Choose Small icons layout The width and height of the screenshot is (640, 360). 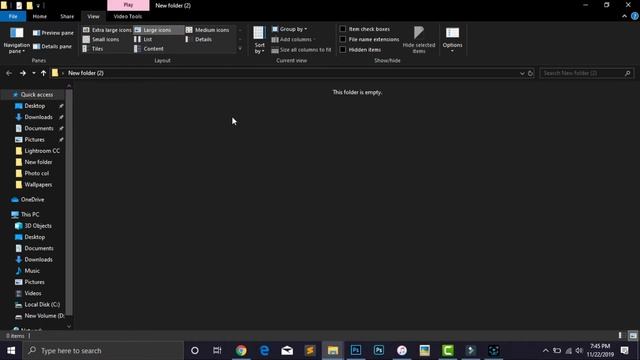tap(101, 39)
